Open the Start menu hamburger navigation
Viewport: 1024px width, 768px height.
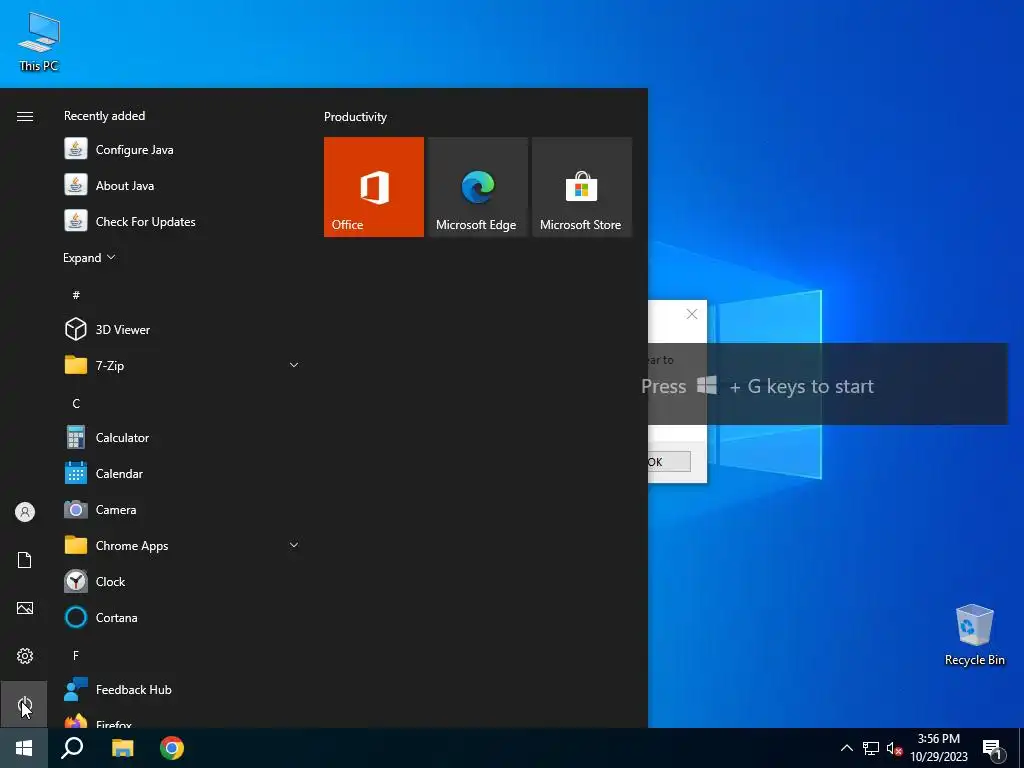pos(25,116)
